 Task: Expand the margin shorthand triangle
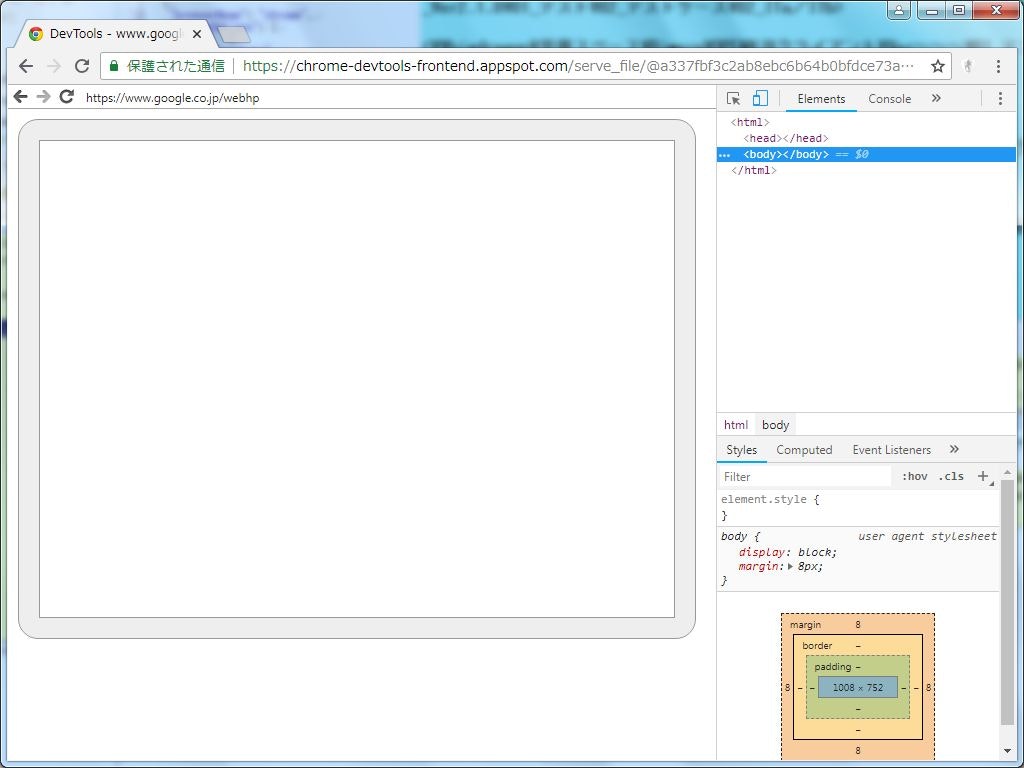790,566
